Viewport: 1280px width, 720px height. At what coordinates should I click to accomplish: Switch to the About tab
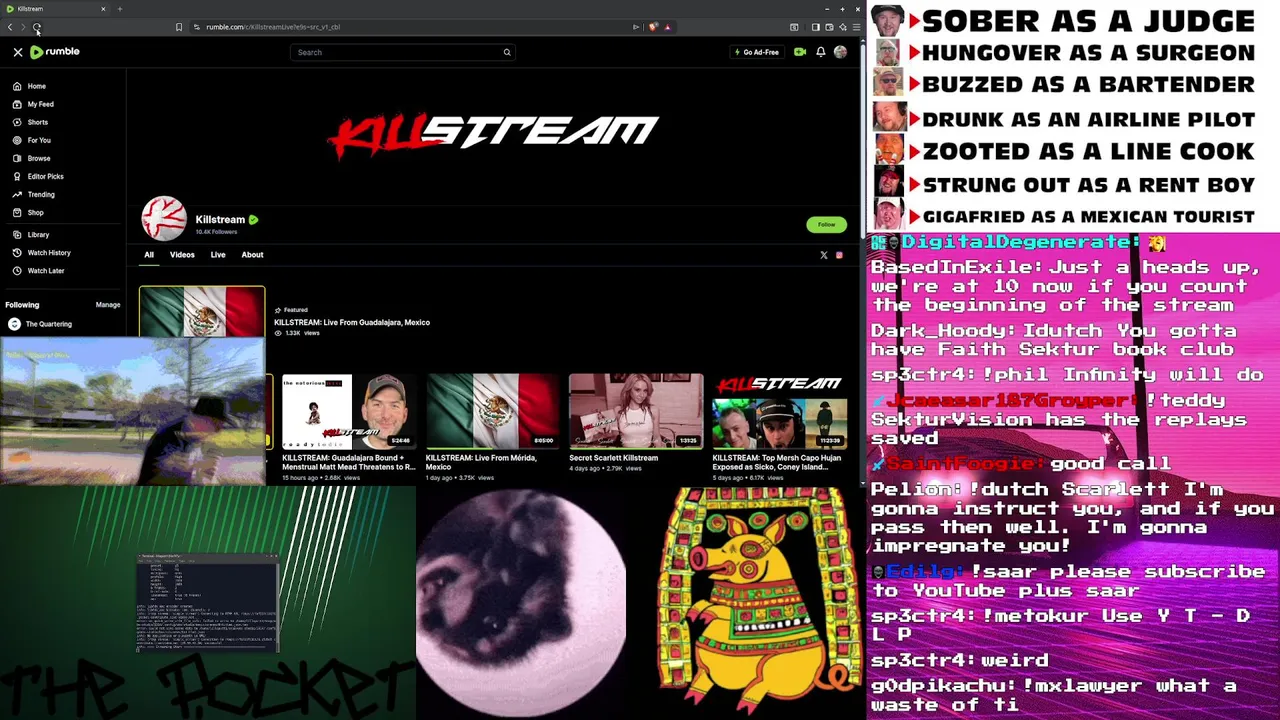pos(252,255)
